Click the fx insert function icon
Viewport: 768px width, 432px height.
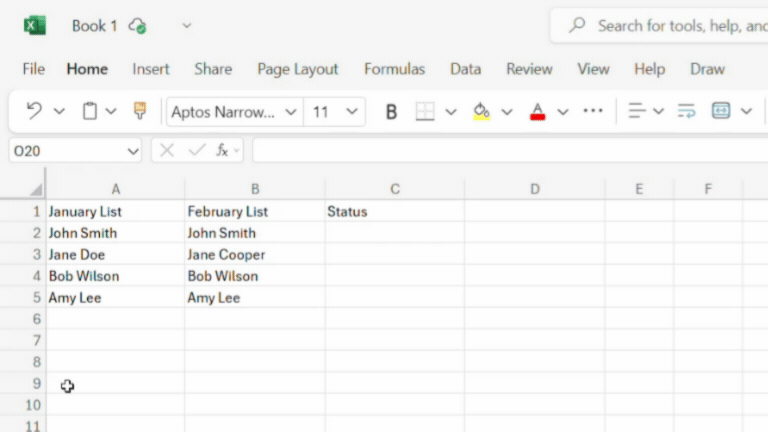223,150
